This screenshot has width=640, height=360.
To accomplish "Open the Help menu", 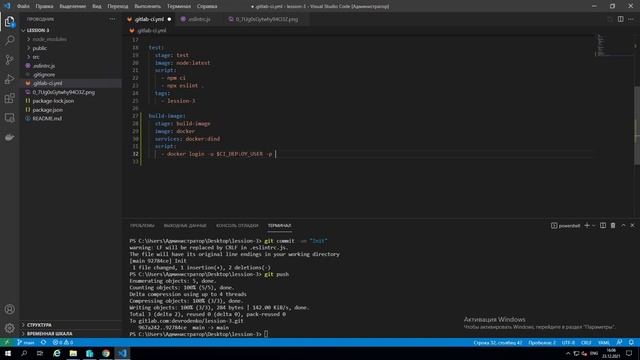I will tap(207, 7).
